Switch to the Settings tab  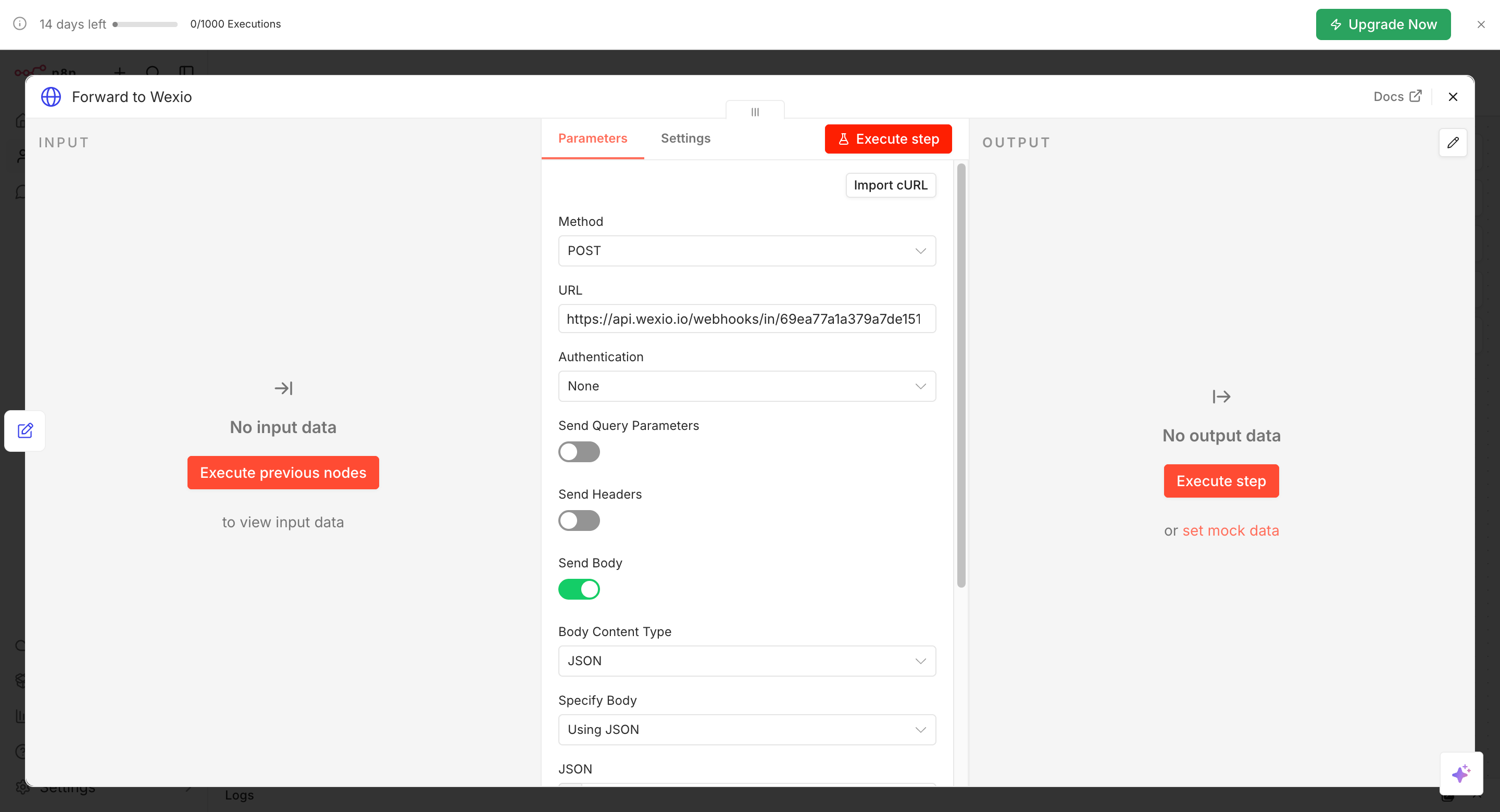[x=685, y=138]
